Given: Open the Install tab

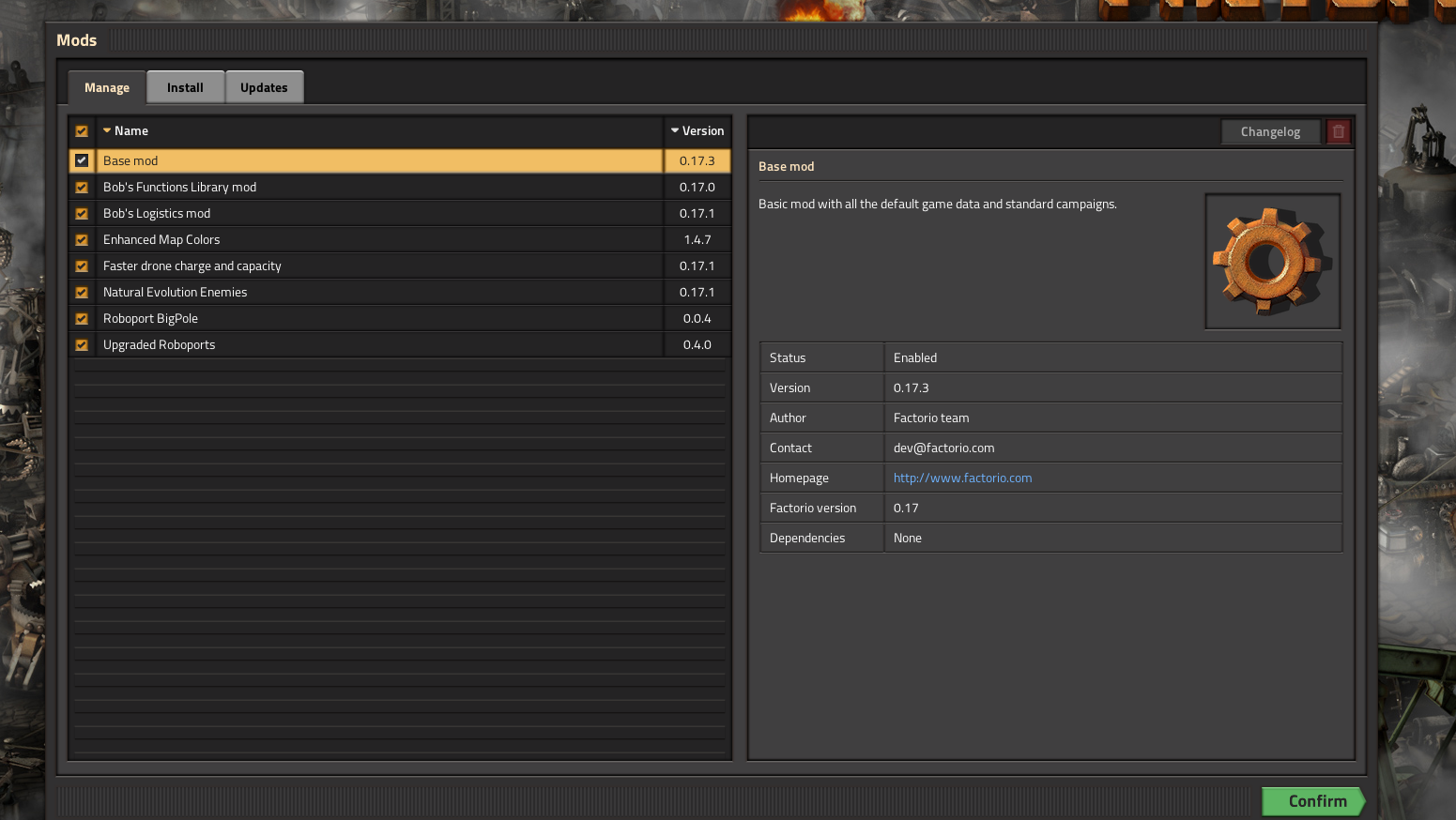Looking at the screenshot, I should click(185, 87).
